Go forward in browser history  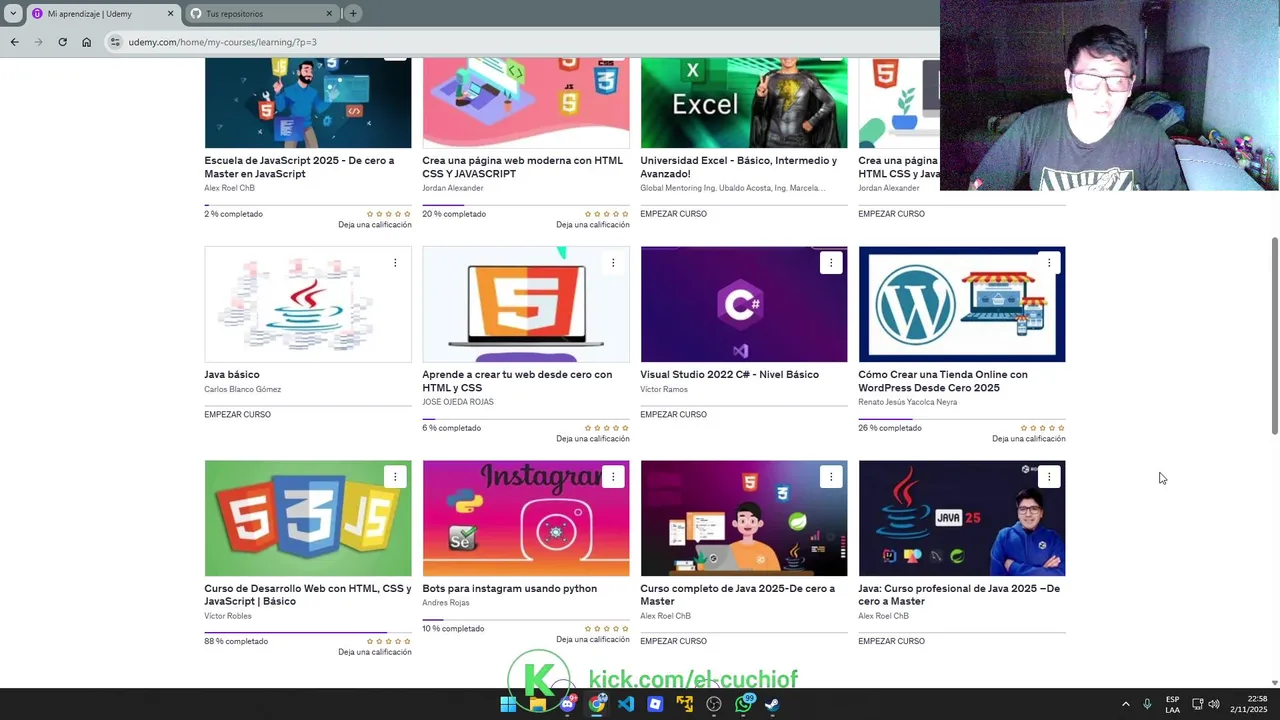coord(38,42)
